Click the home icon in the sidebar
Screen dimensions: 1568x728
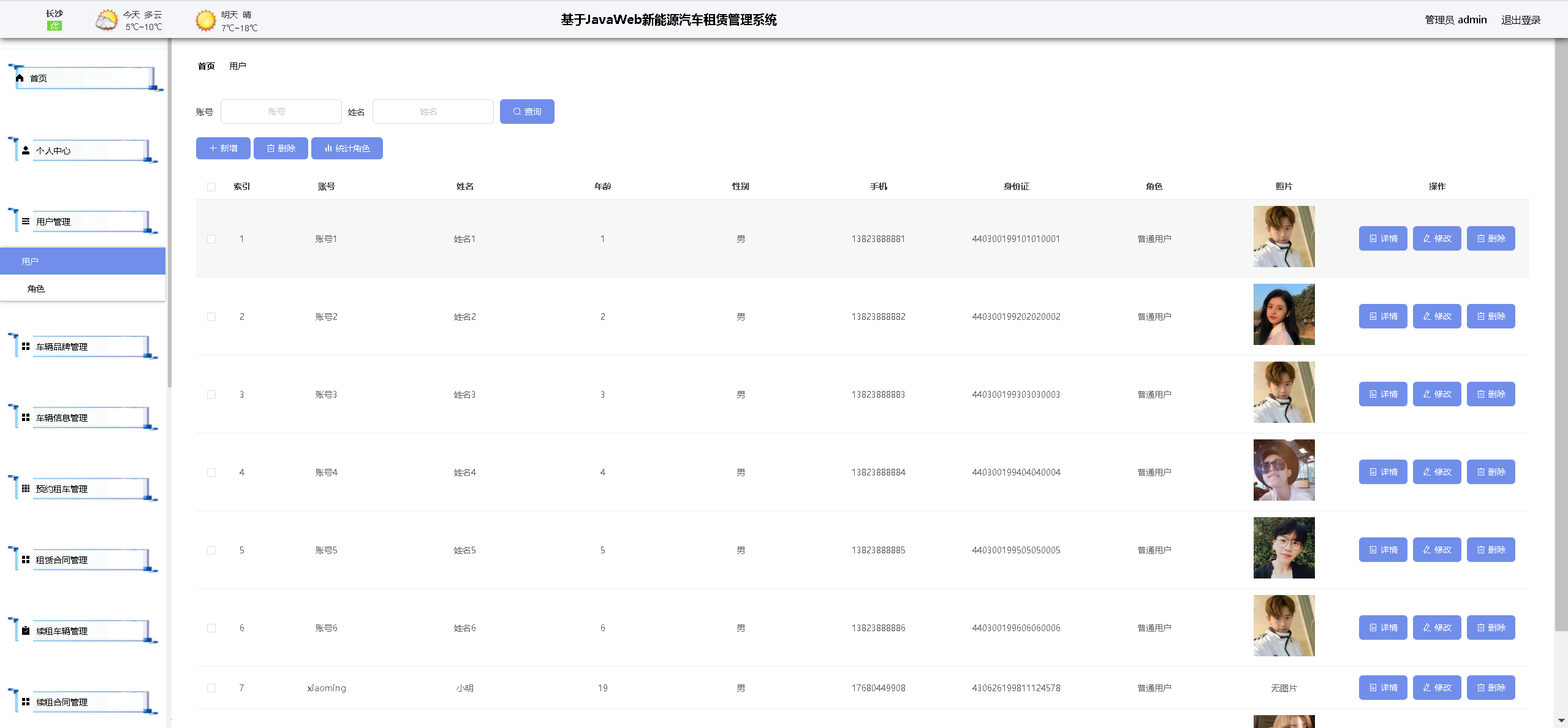[x=20, y=78]
